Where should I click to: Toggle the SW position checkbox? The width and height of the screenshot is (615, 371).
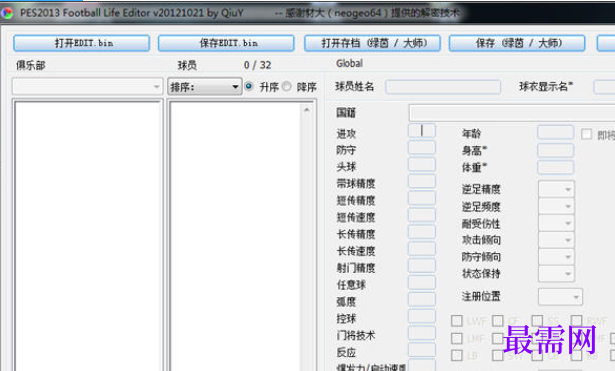[498, 355]
